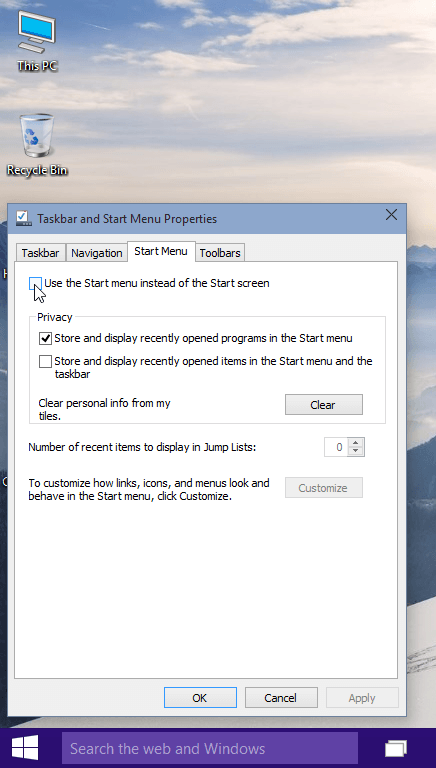The height and width of the screenshot is (768, 436).
Task: Close the Taskbar and Start Menu Properties dialog
Action: point(391,215)
